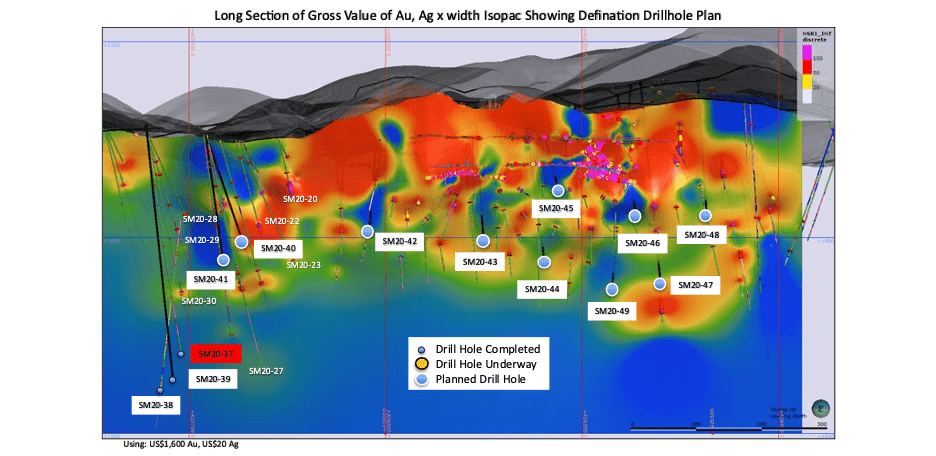Click the SM20-28 hole label
Image resolution: width=936 pixels, height=456 pixels.
[200, 219]
